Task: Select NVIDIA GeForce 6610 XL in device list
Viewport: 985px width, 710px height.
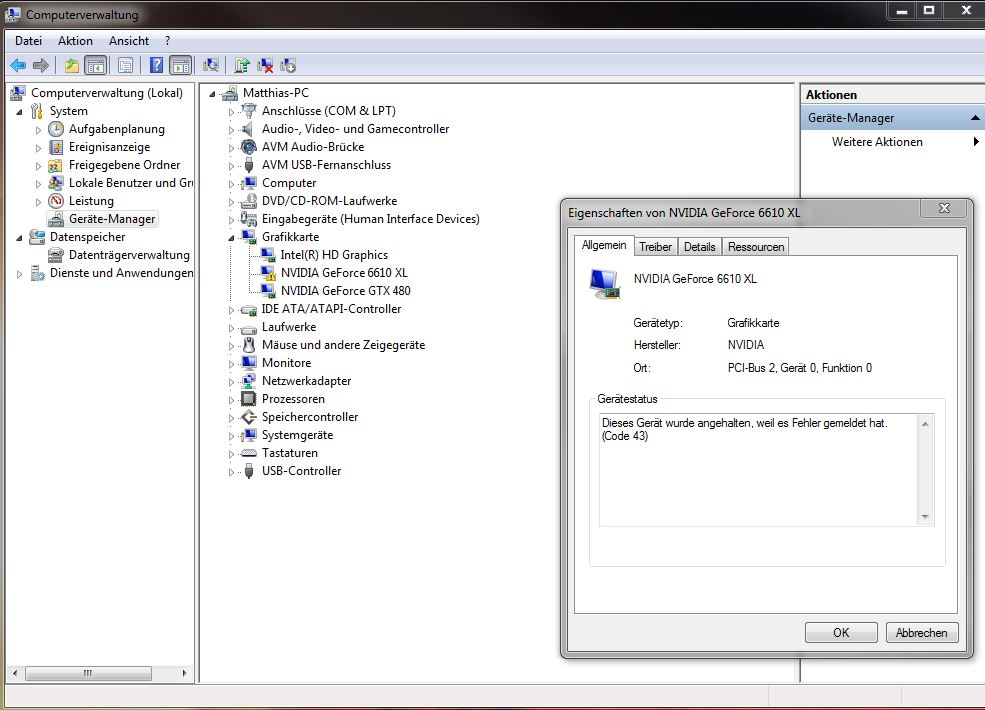Action: point(344,273)
